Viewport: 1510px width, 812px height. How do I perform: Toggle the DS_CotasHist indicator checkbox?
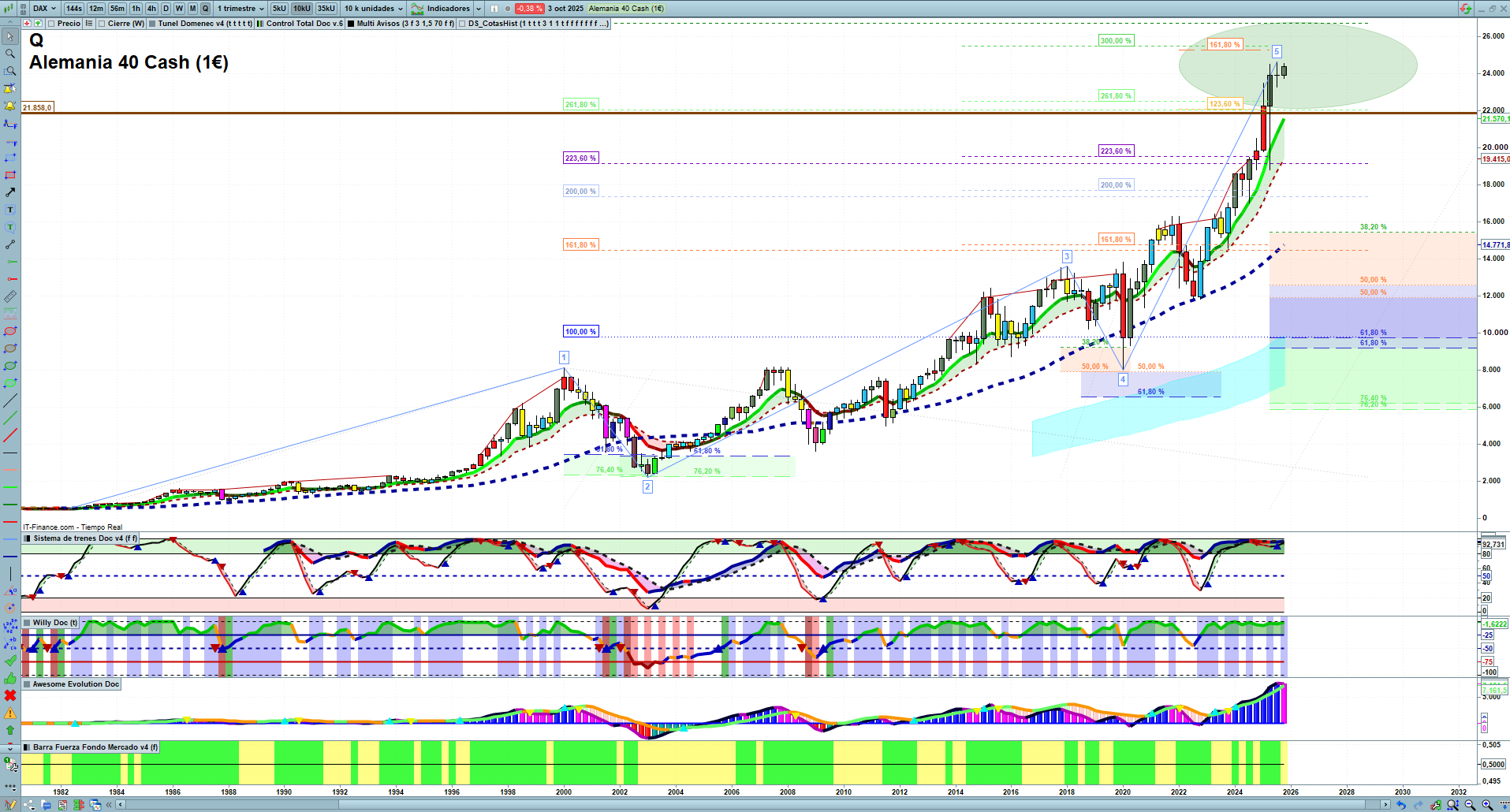462,24
